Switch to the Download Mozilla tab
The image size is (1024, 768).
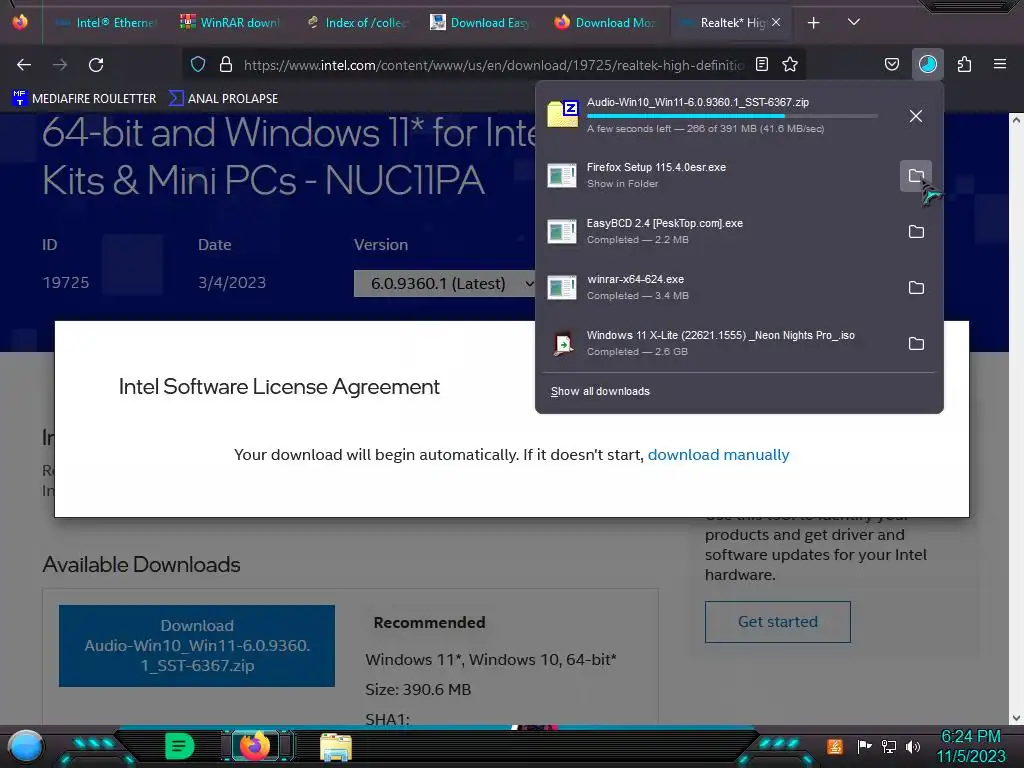(x=605, y=22)
